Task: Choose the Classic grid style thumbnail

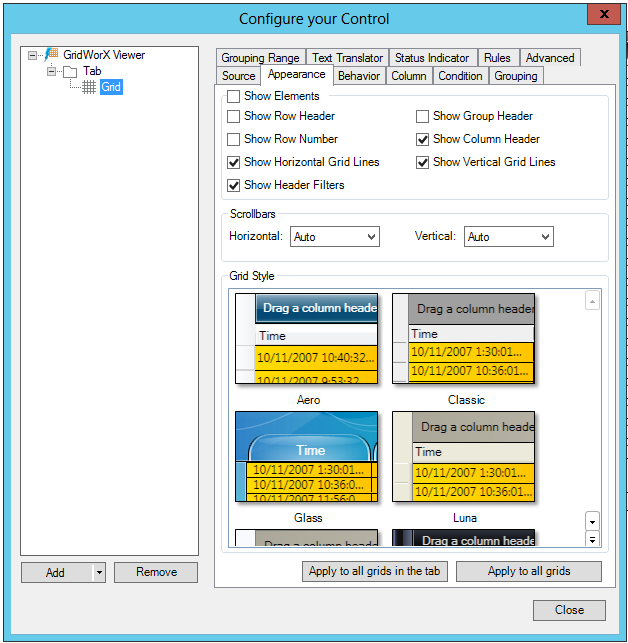Action: [464, 338]
